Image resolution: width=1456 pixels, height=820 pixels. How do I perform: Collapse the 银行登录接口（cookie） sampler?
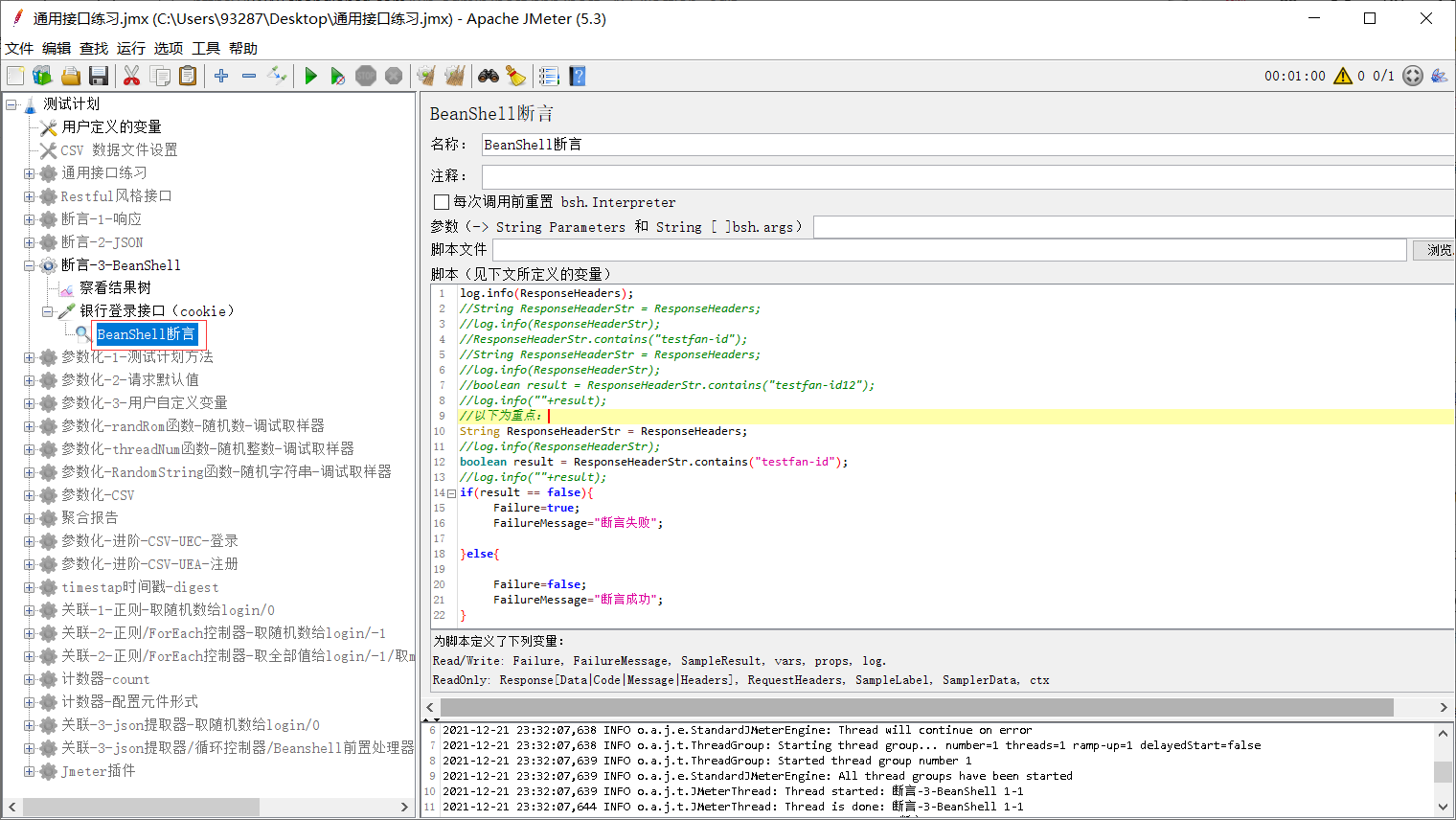47,311
